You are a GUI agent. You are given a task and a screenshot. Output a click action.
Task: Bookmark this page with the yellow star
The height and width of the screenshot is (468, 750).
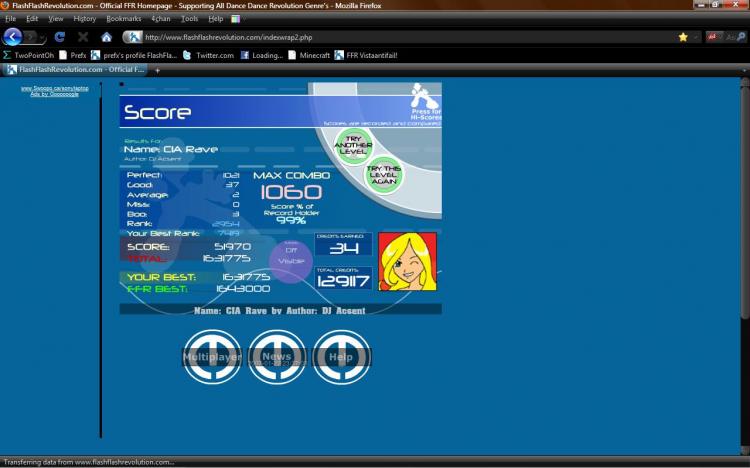coord(683,37)
